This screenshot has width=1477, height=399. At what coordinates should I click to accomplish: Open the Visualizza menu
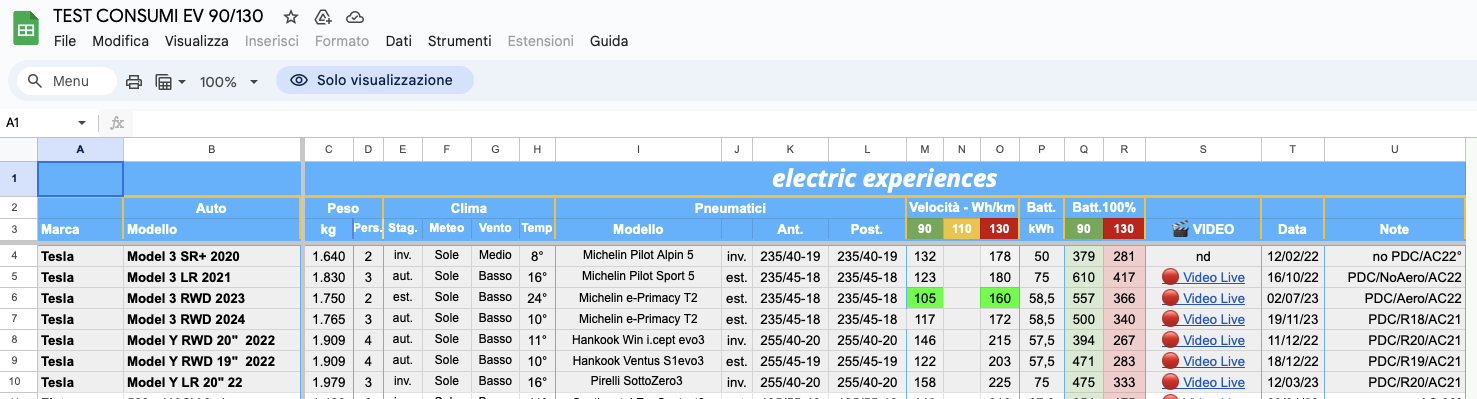pos(196,41)
